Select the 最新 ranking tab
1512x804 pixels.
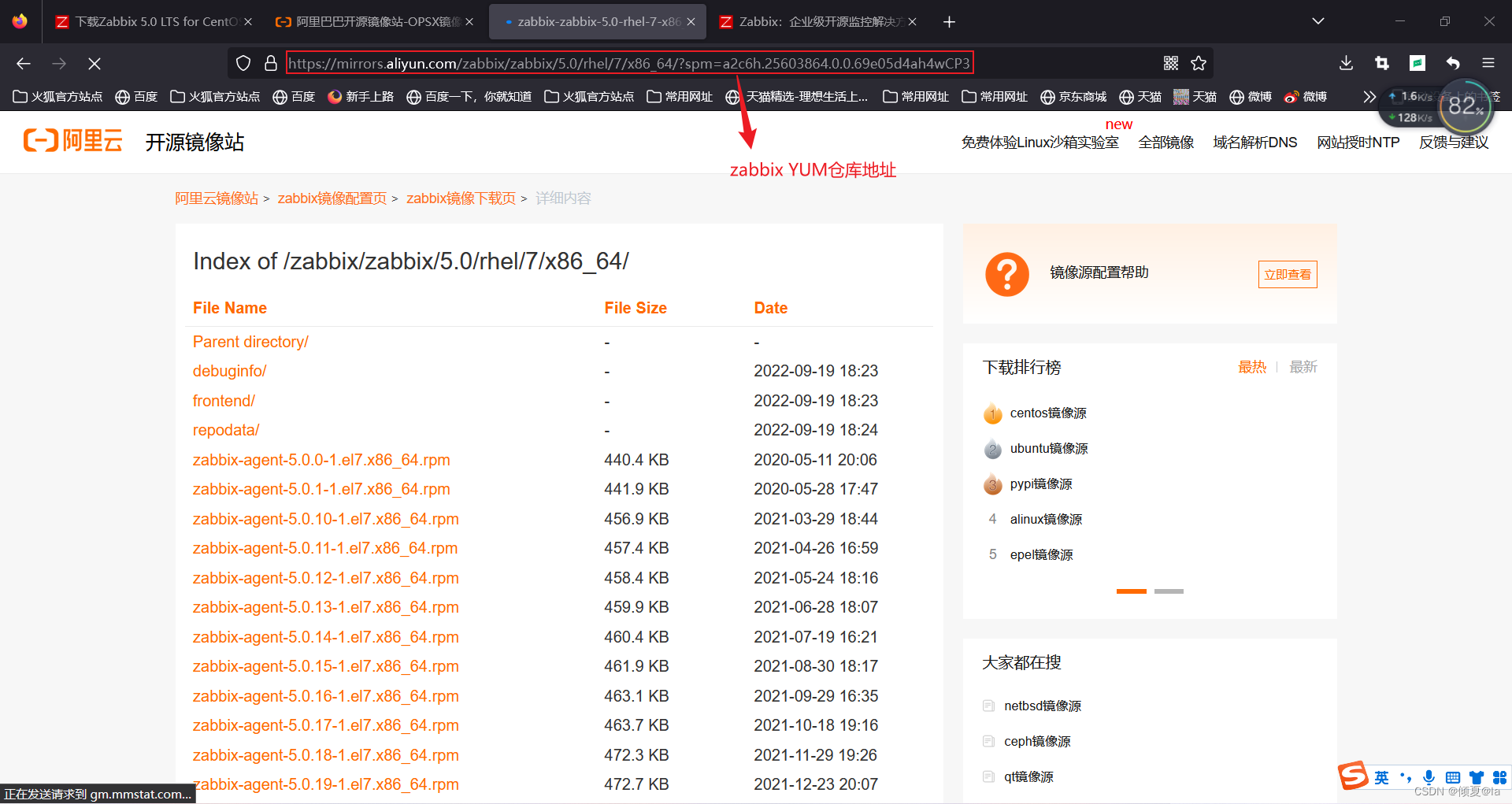click(x=1303, y=367)
